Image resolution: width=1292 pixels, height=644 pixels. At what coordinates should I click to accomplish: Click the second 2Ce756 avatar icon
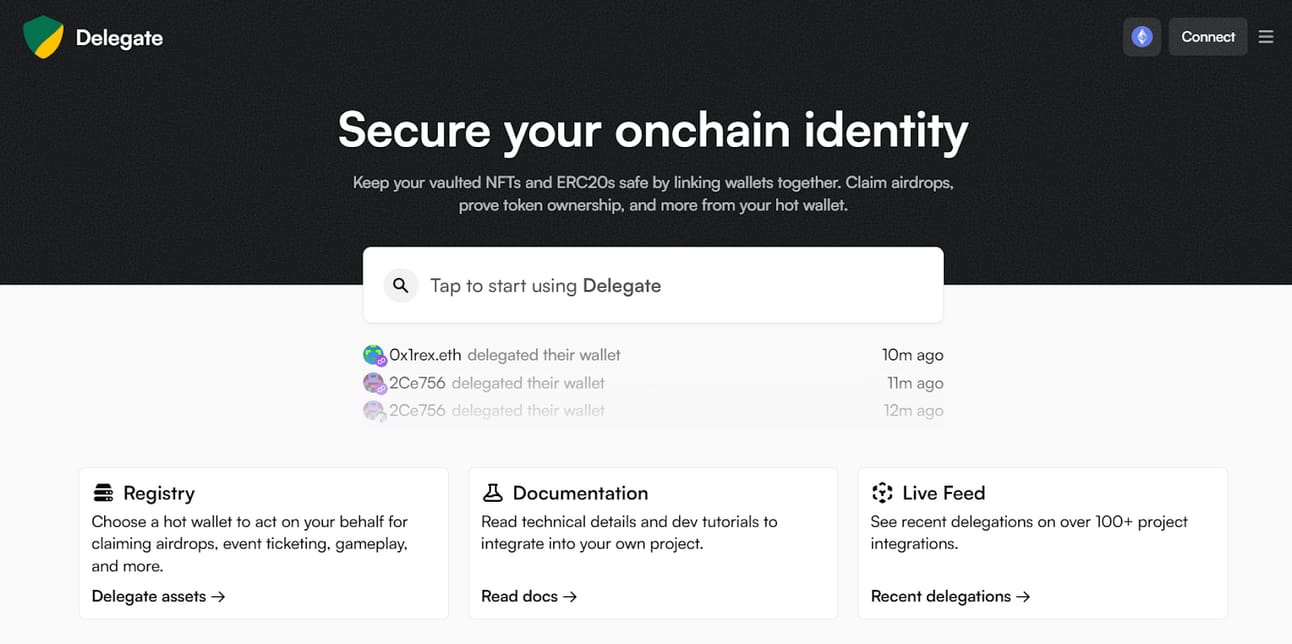(373, 410)
